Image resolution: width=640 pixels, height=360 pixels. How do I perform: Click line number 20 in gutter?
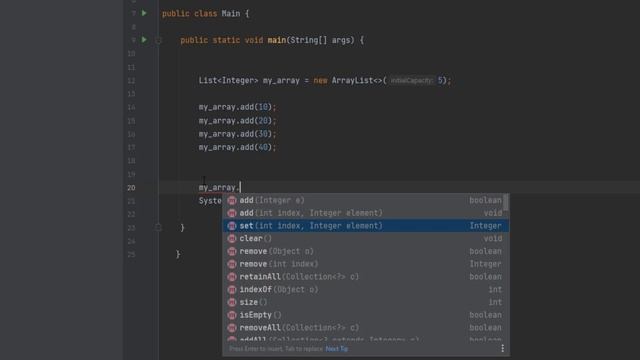[131, 188]
